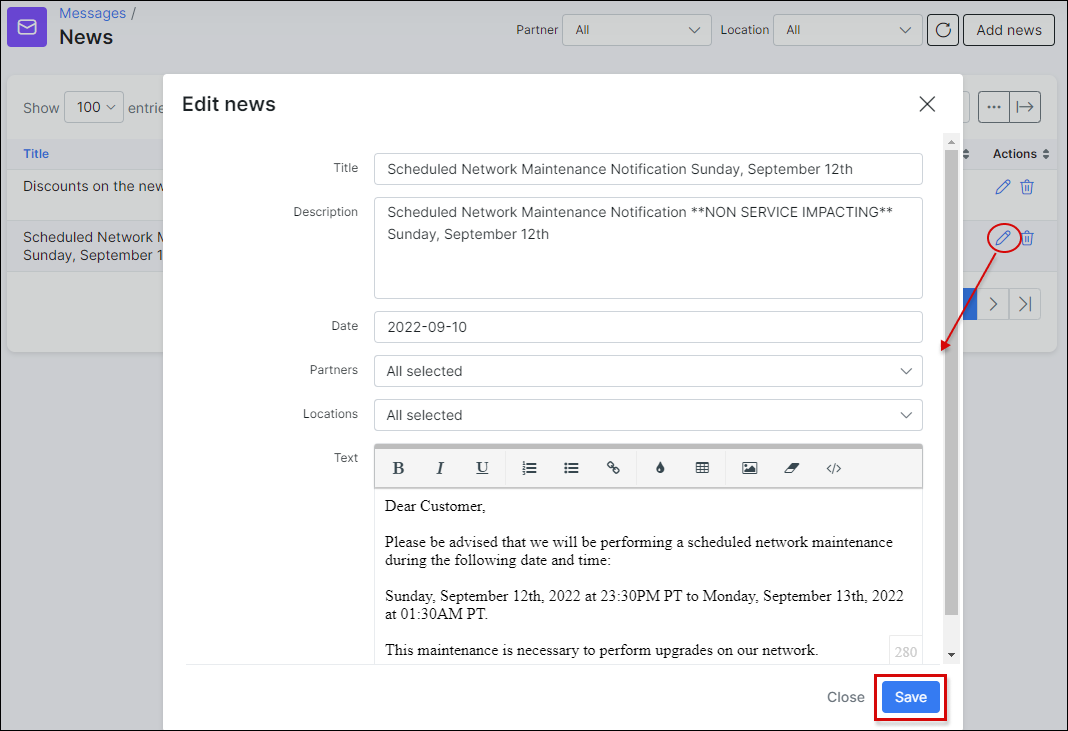This screenshot has height=731, width=1068.
Task: Expand the Locations All selected dropdown
Action: 648,415
